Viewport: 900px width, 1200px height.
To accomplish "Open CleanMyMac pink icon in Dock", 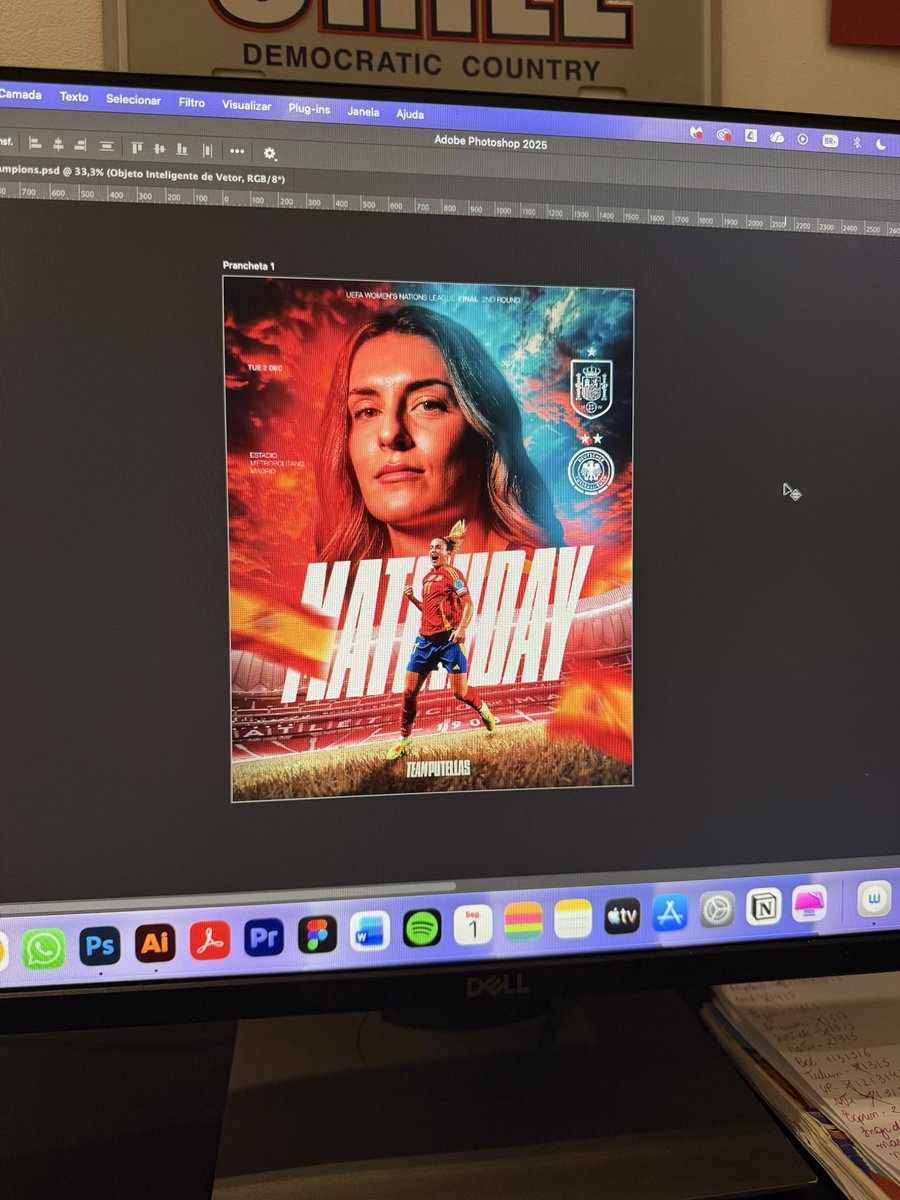I will [x=810, y=903].
